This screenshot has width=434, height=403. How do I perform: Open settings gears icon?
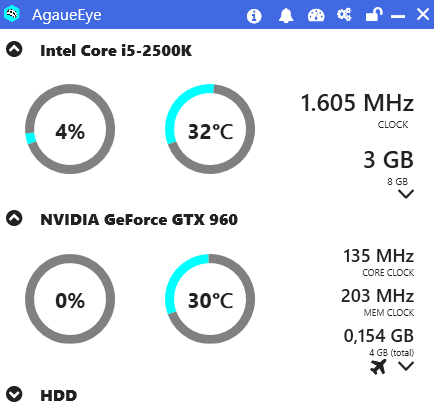(x=344, y=15)
